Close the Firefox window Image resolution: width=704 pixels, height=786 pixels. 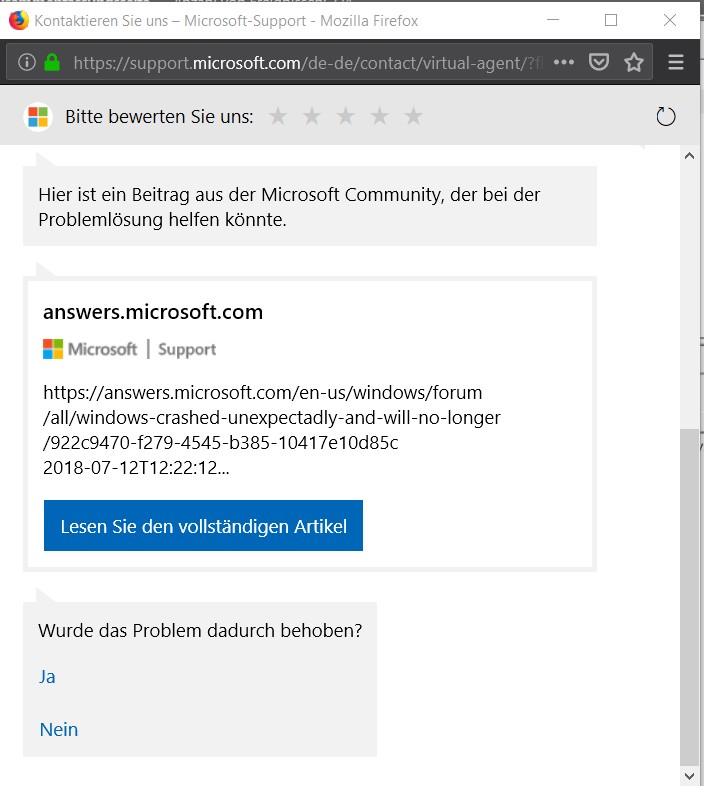pos(669,20)
